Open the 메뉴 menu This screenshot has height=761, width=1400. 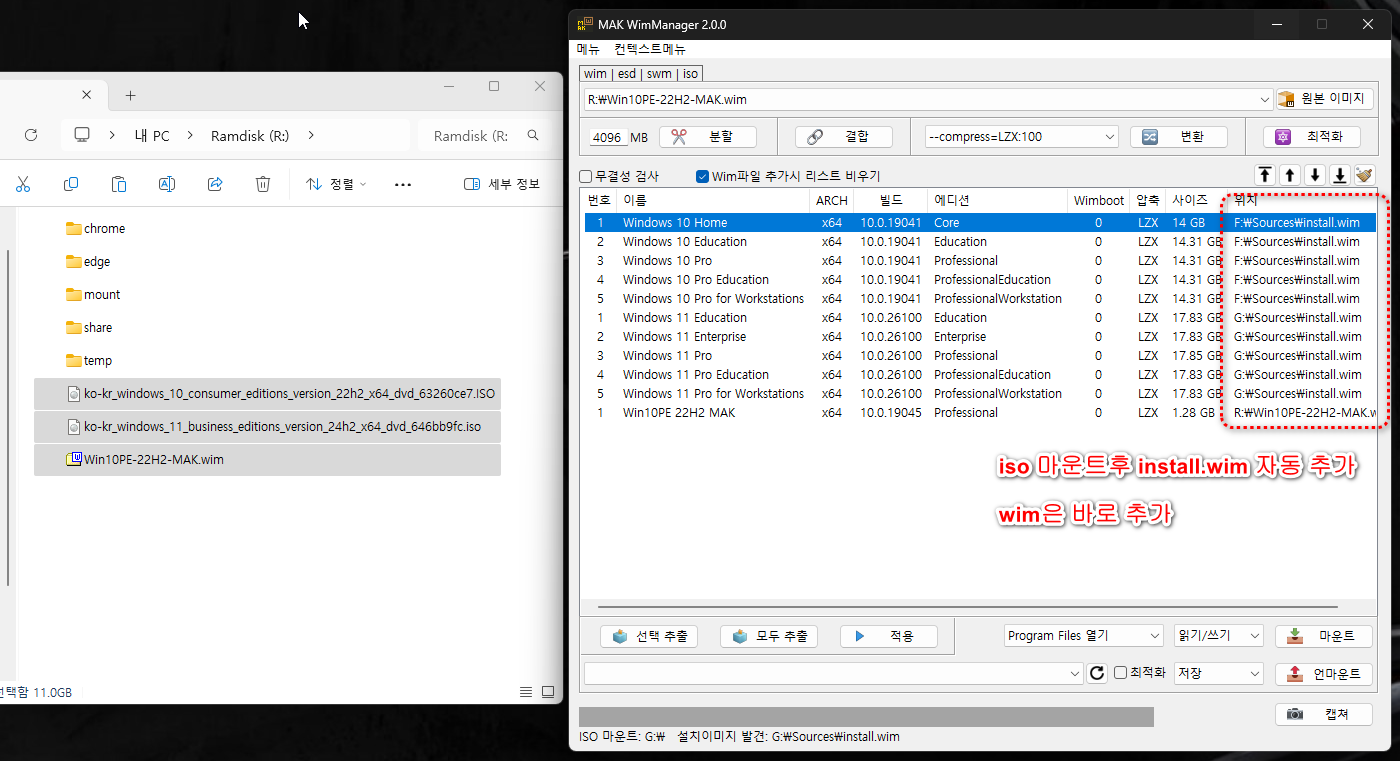coord(588,49)
